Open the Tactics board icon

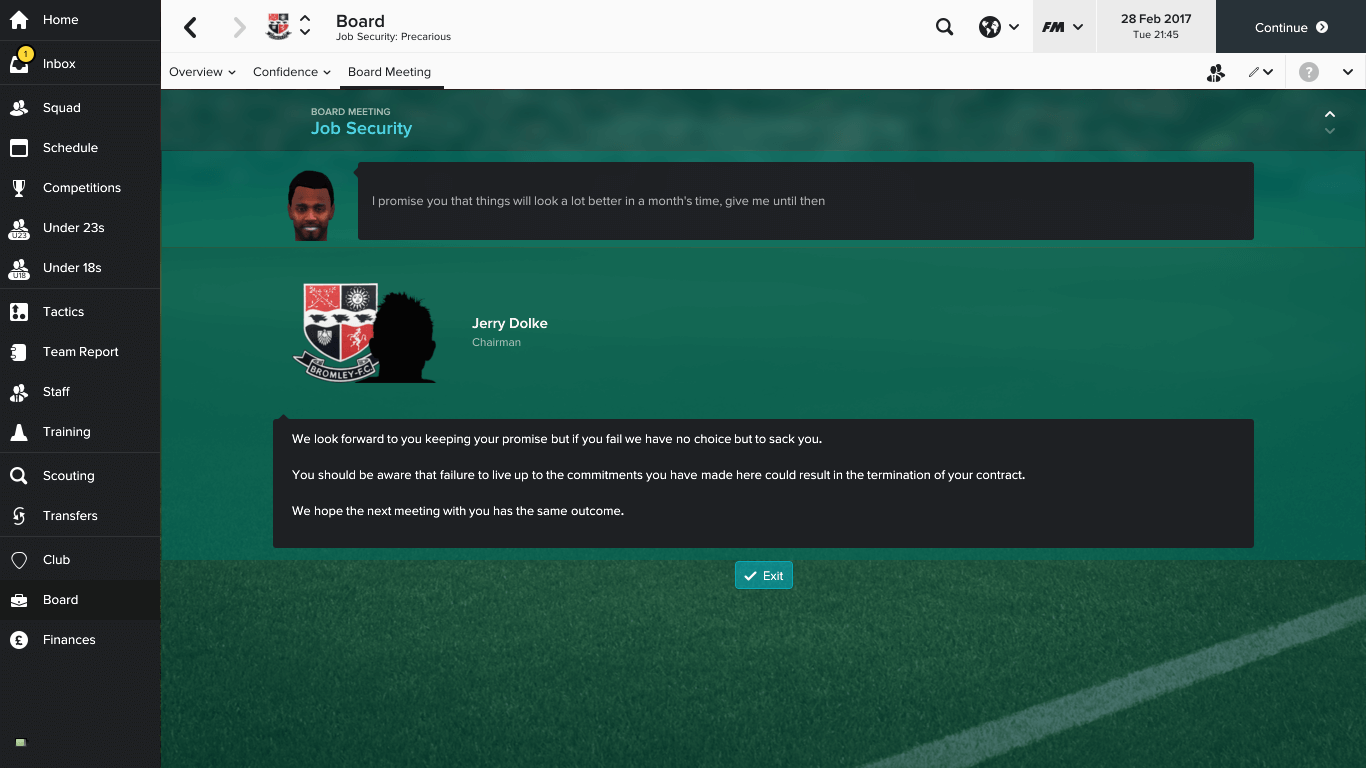(19, 312)
